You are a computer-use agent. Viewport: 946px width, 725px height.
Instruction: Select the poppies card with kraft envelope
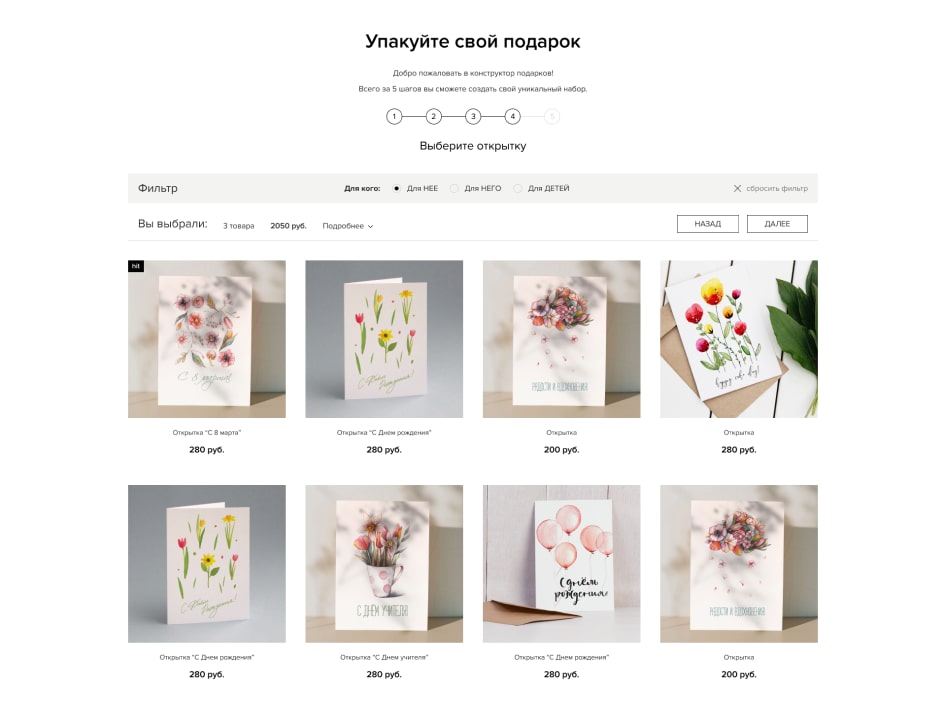coord(739,339)
